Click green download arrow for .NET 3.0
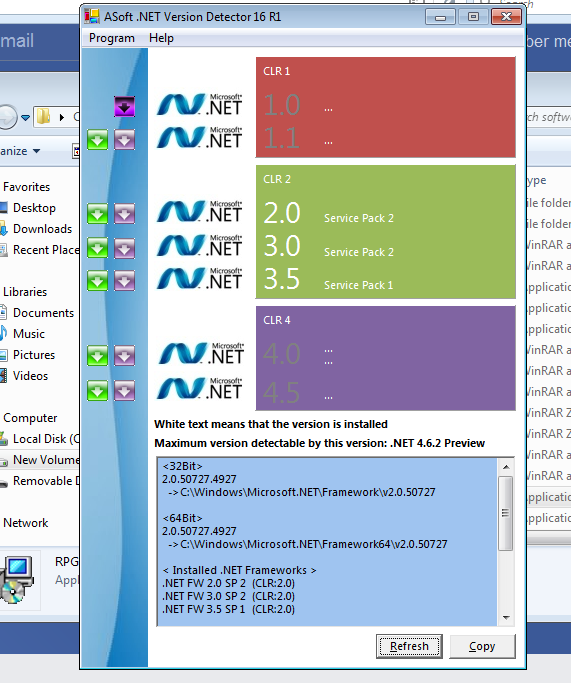Screen dimensions: 571x683 [98, 248]
